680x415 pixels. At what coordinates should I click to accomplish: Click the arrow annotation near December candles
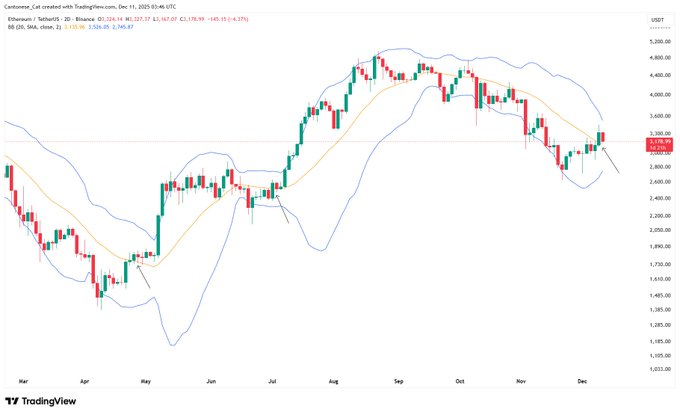tap(610, 160)
